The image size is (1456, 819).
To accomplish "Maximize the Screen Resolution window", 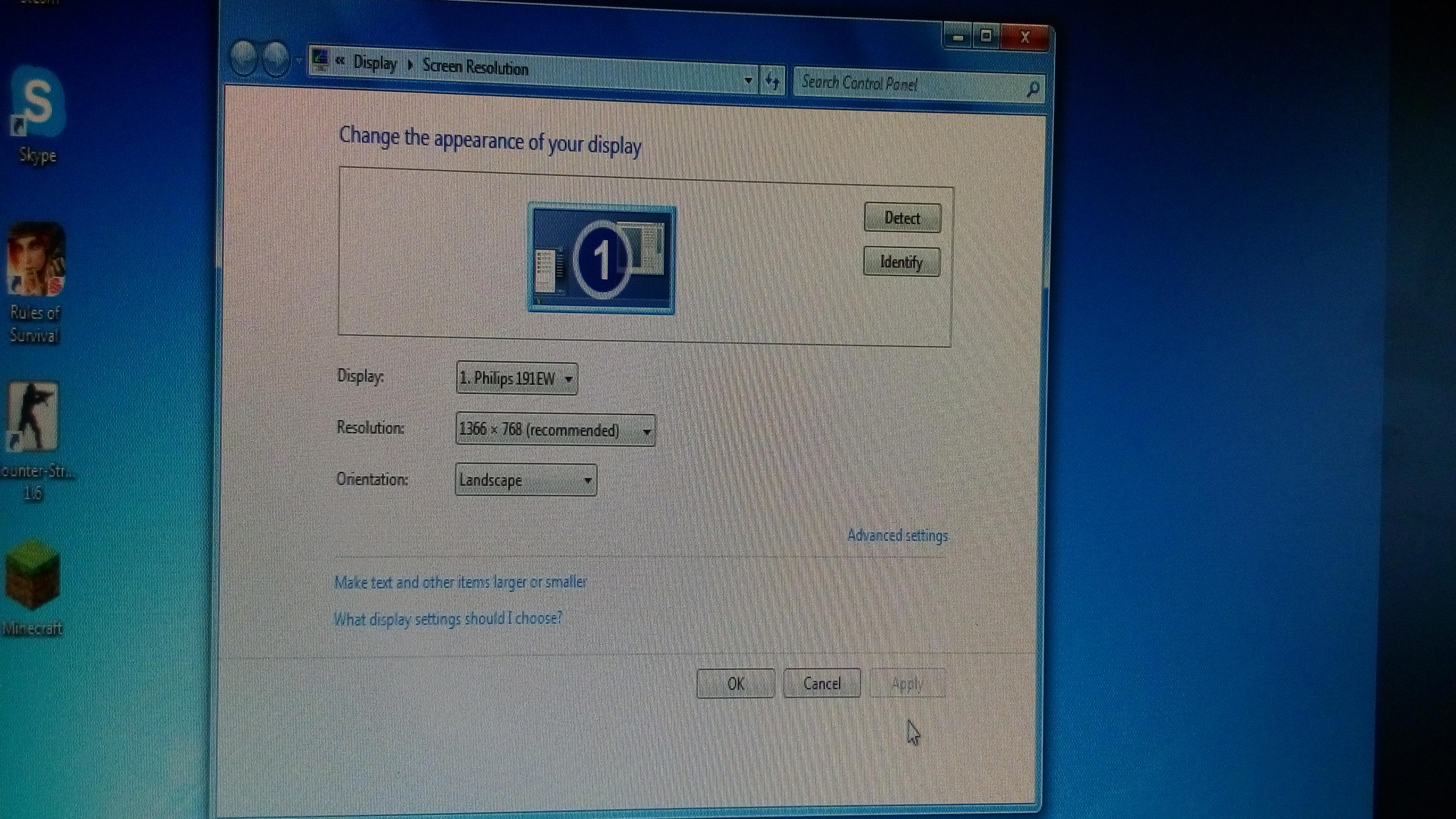I will click(986, 37).
